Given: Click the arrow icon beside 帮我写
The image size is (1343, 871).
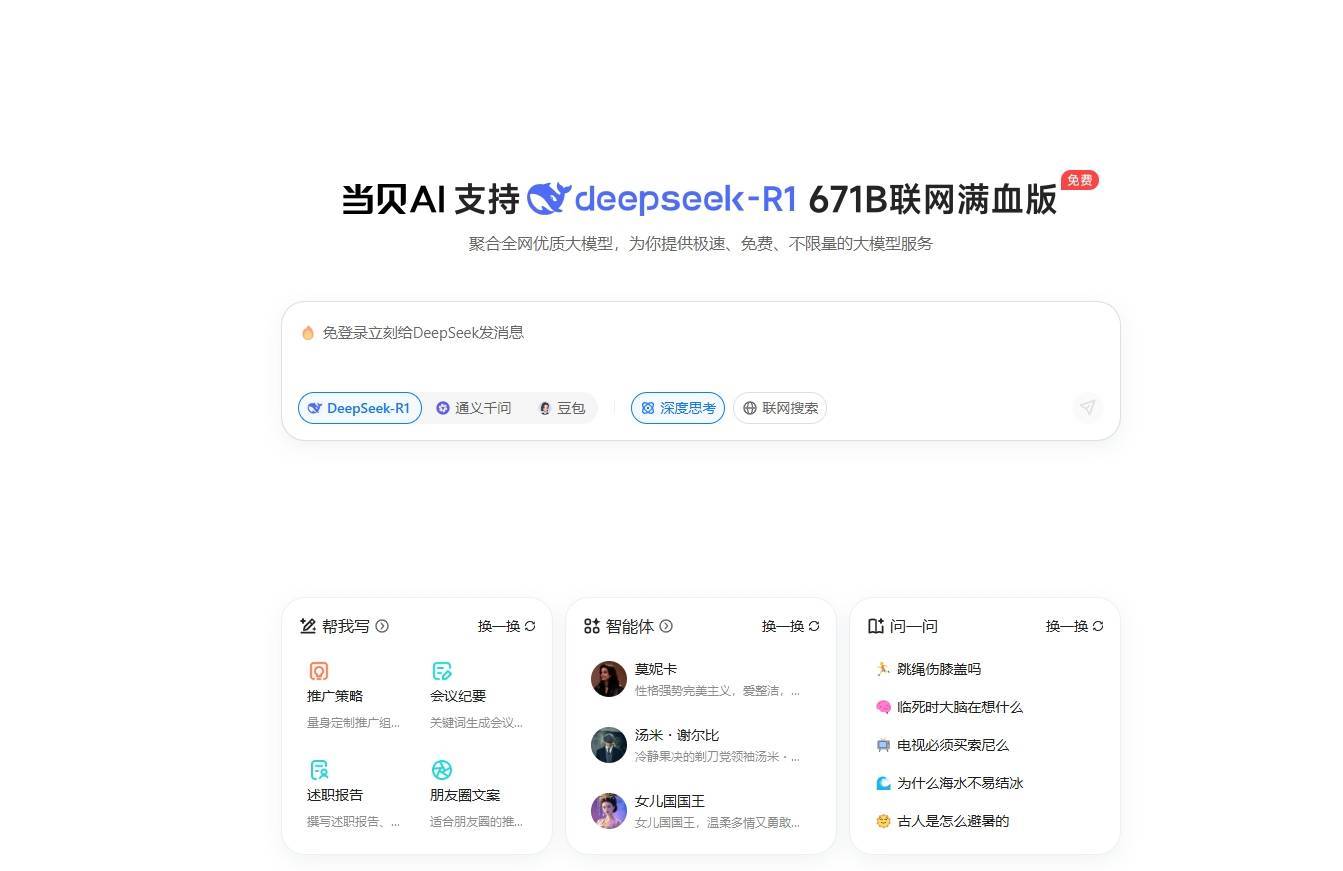Looking at the screenshot, I should [x=382, y=626].
